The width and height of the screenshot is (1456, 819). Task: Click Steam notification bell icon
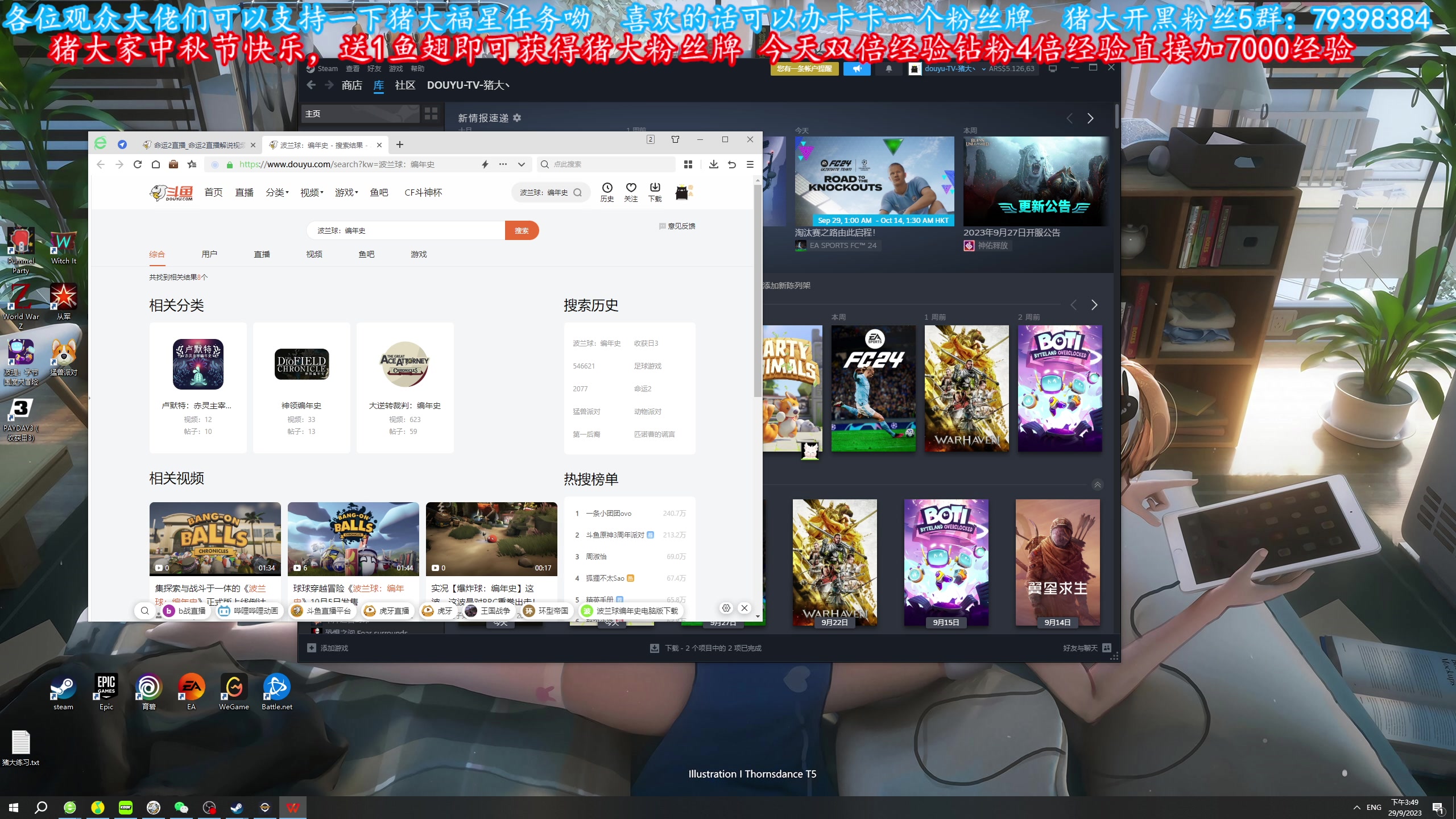click(x=889, y=69)
